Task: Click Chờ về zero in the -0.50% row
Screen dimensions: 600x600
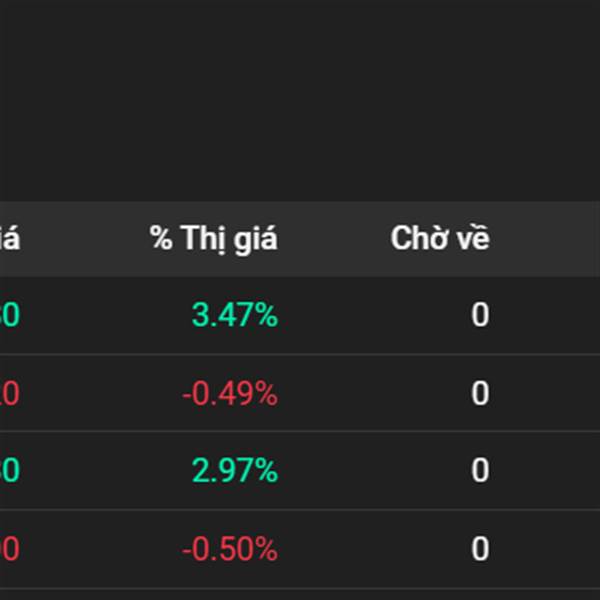Action: (480, 549)
